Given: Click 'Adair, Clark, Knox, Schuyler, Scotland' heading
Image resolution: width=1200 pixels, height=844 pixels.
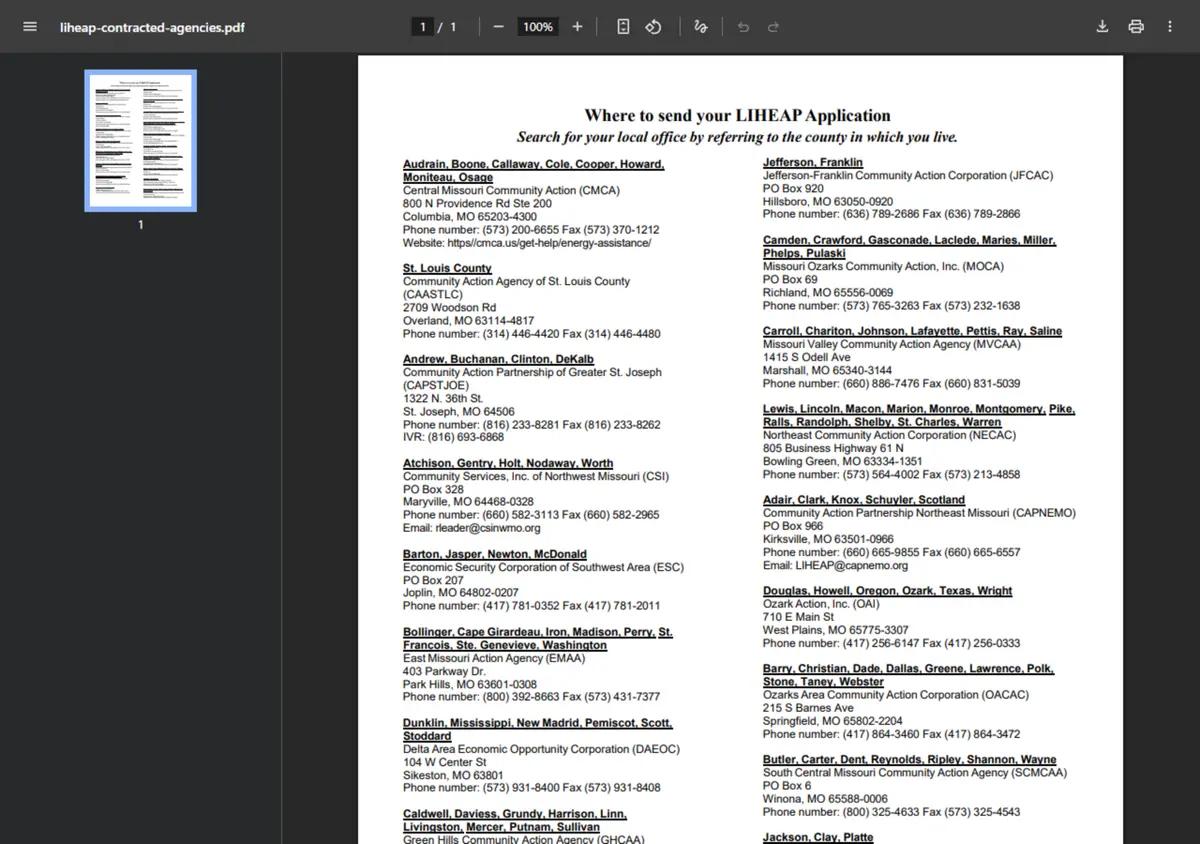Looking at the screenshot, I should (864, 500).
